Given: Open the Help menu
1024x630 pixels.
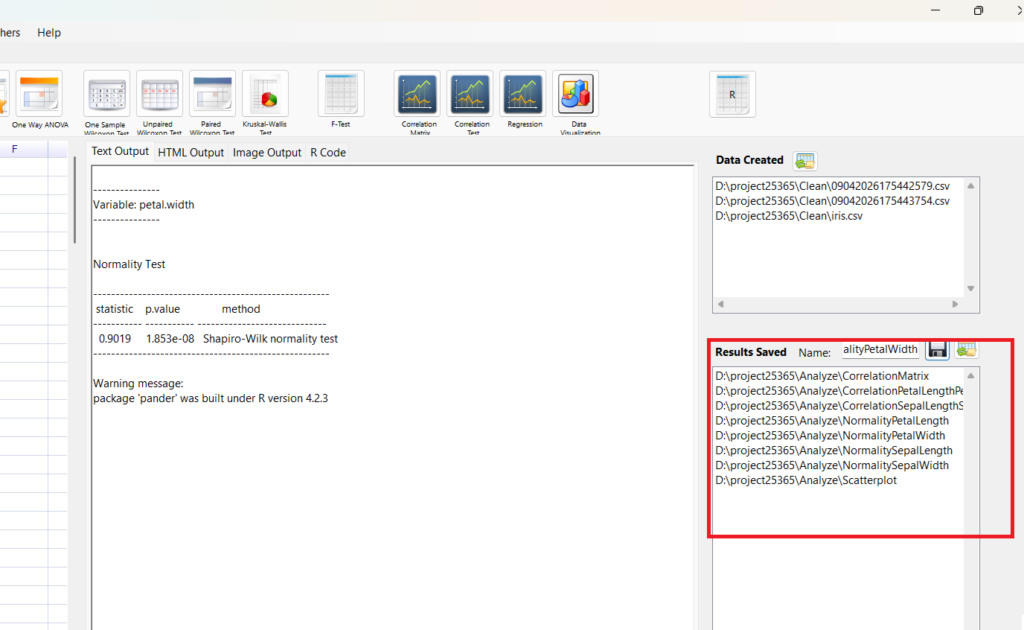Looking at the screenshot, I should point(49,33).
